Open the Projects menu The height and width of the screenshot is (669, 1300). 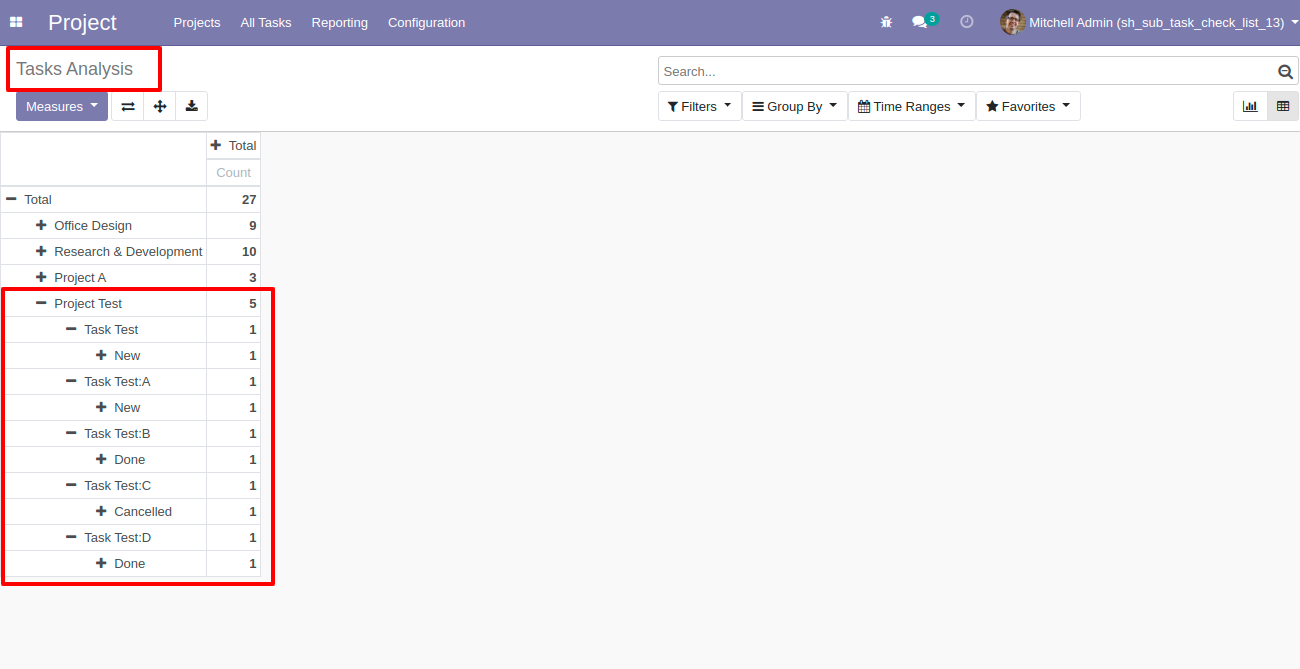pos(197,22)
